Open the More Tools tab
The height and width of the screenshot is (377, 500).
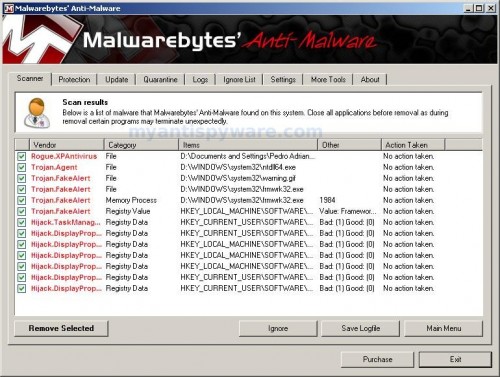pyautogui.click(x=328, y=80)
